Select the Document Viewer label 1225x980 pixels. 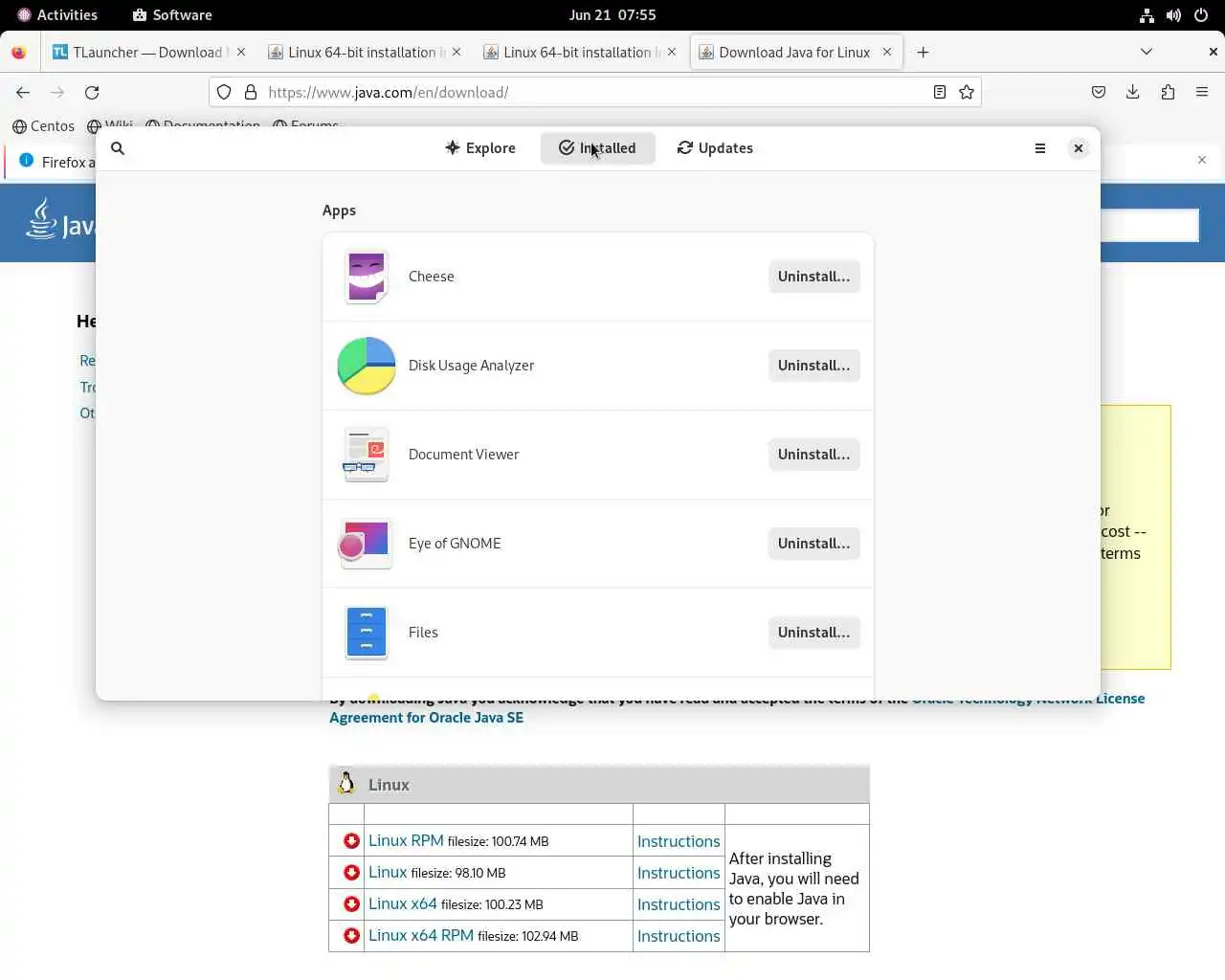(x=463, y=455)
